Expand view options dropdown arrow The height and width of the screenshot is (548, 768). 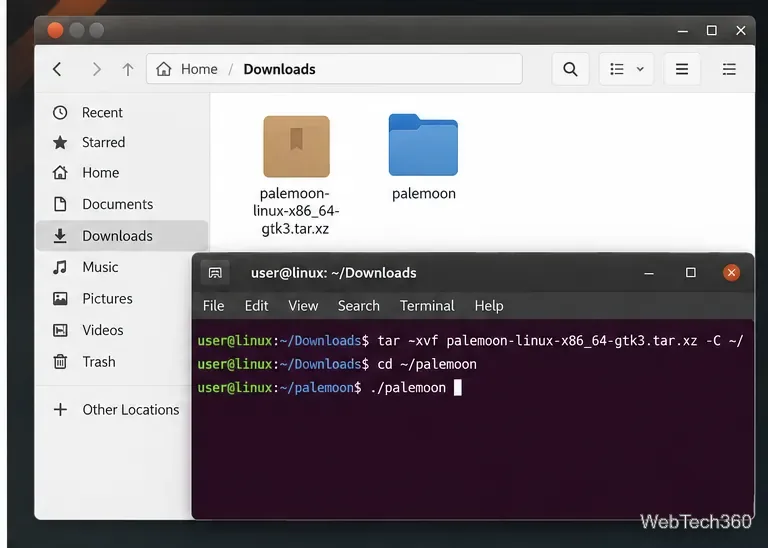pyautogui.click(x=640, y=69)
